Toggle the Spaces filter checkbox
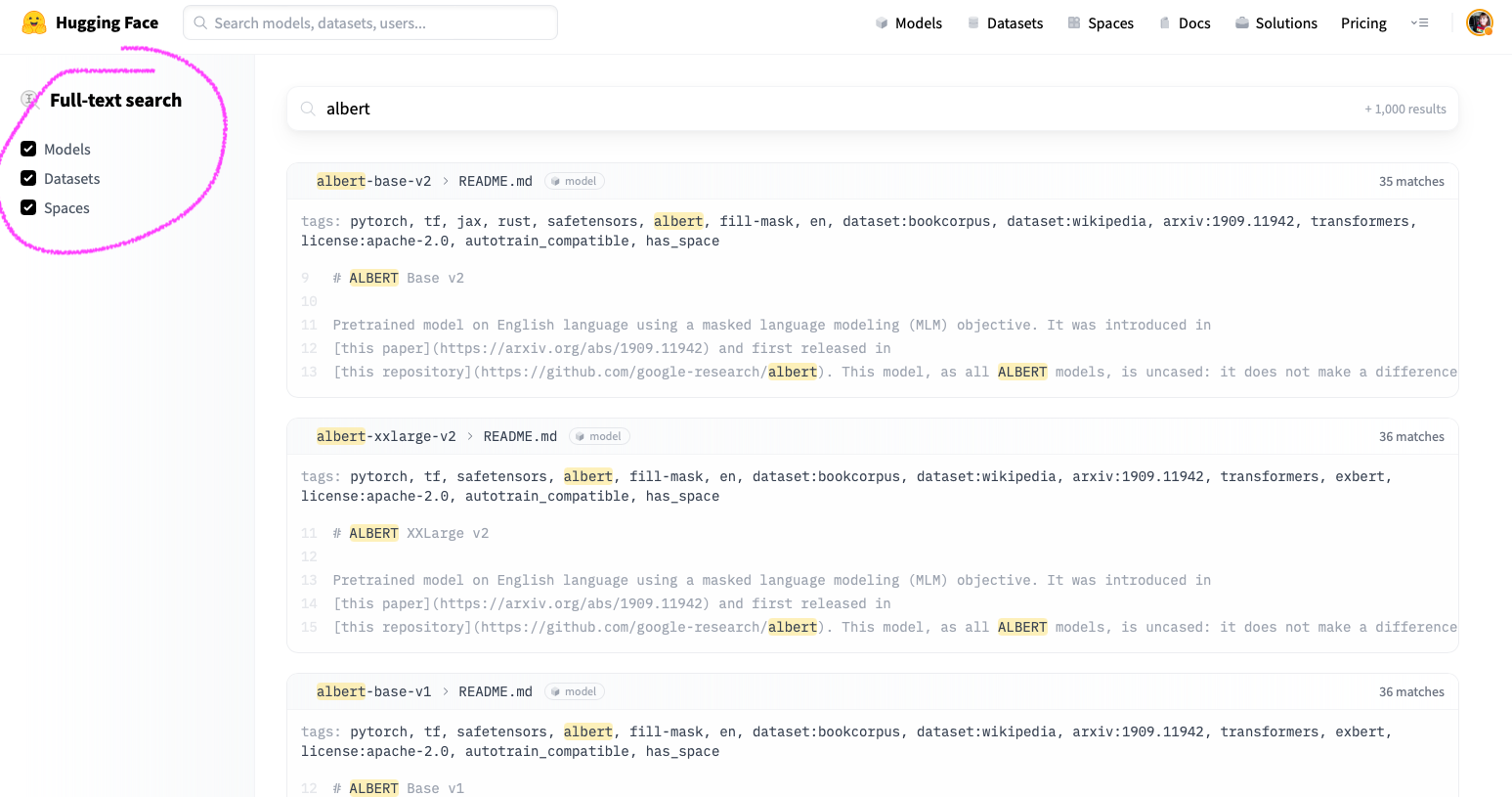 (28, 207)
